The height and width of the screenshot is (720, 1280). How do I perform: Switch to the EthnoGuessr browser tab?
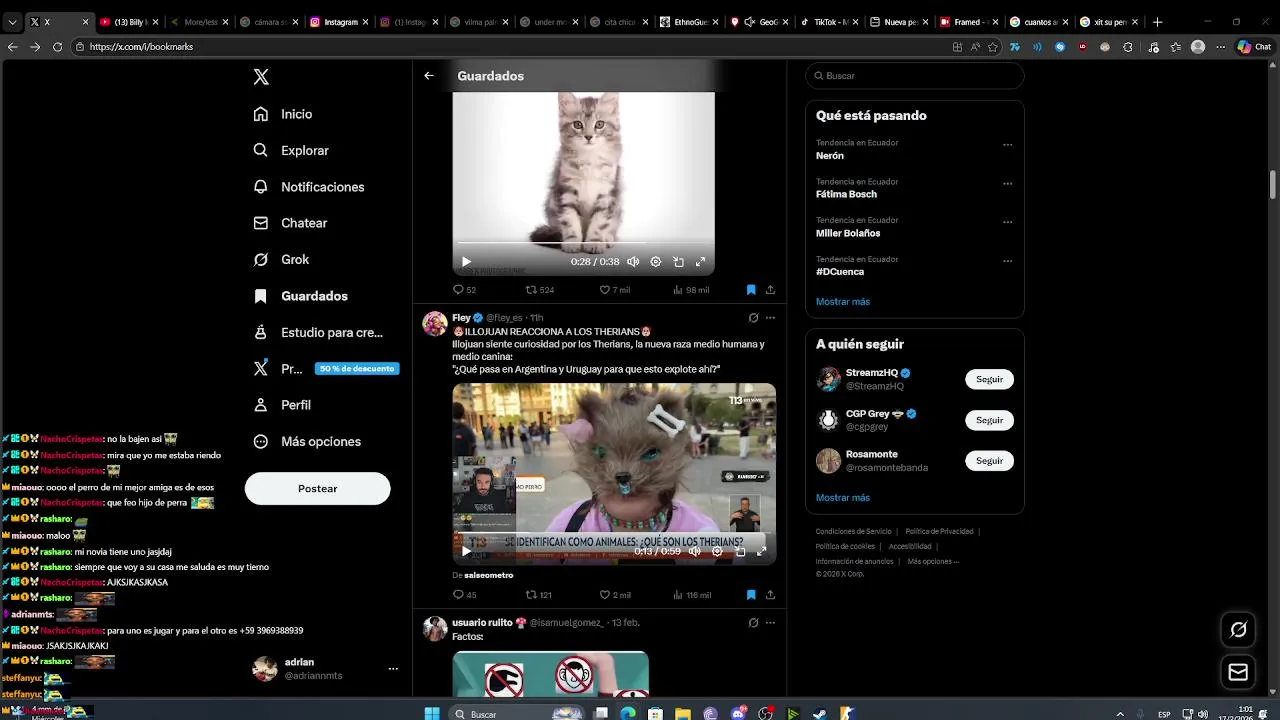(x=690, y=22)
